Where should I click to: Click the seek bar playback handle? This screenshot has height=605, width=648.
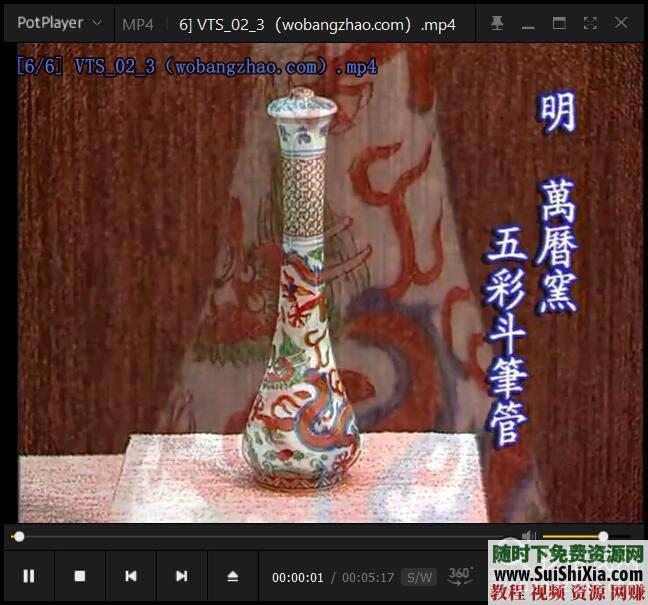click(19, 536)
